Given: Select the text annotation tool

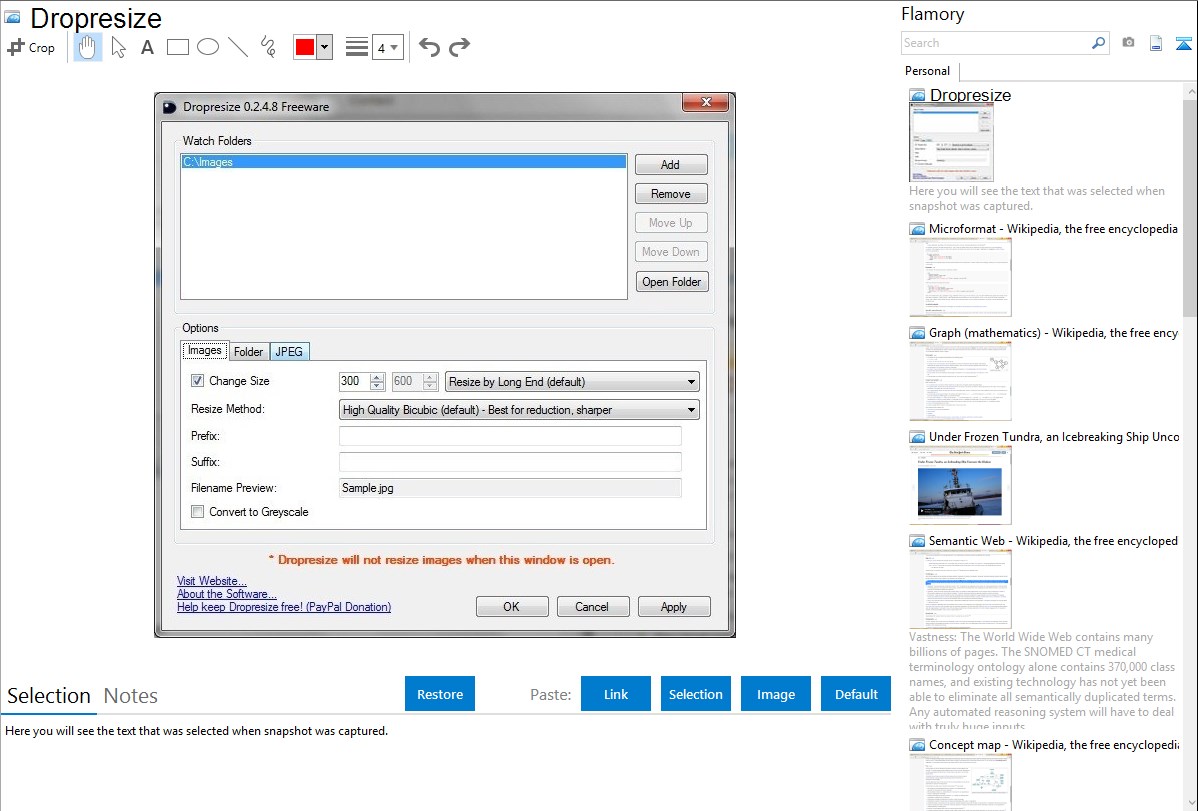Looking at the screenshot, I should tap(147, 47).
